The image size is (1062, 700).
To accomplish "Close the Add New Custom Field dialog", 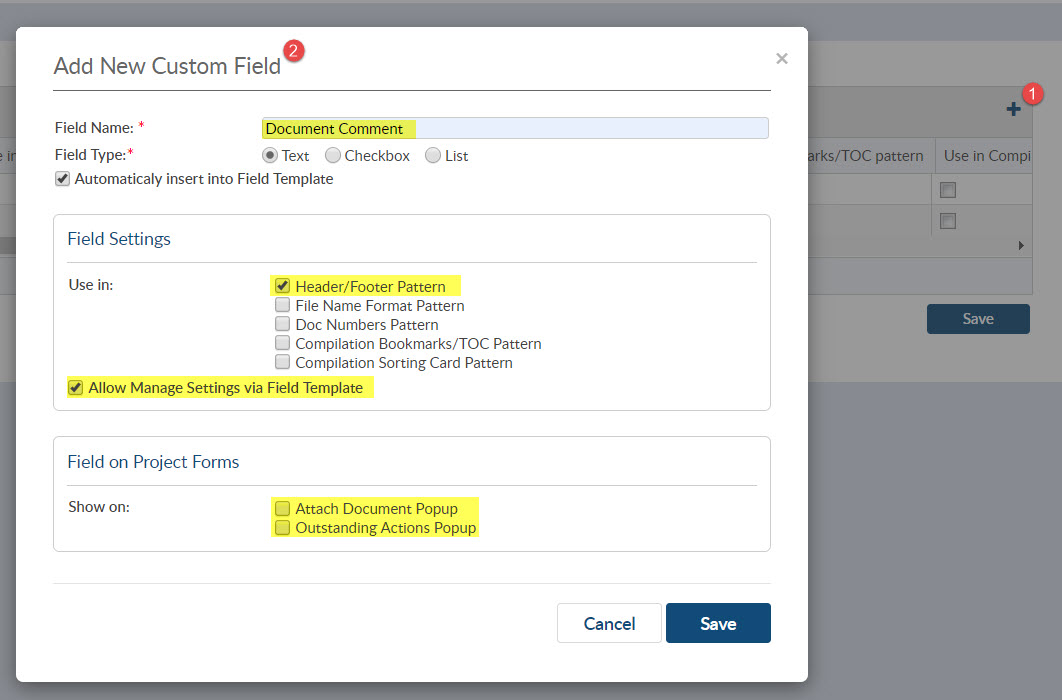I will (782, 59).
